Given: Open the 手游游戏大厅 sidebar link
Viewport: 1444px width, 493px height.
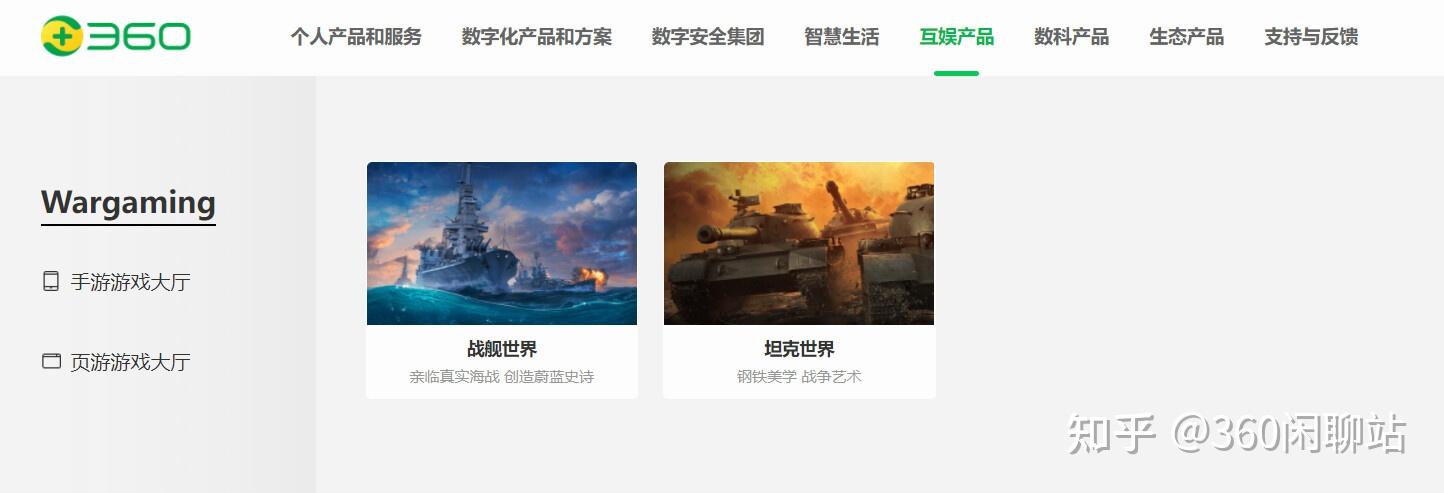Looking at the screenshot, I should pos(130,282).
